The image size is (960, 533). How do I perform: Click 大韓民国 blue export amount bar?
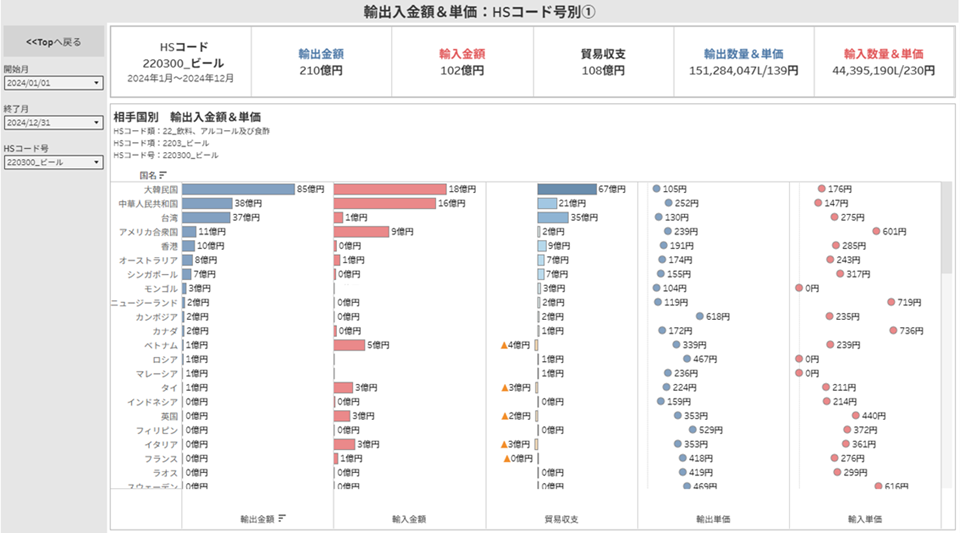click(x=238, y=189)
